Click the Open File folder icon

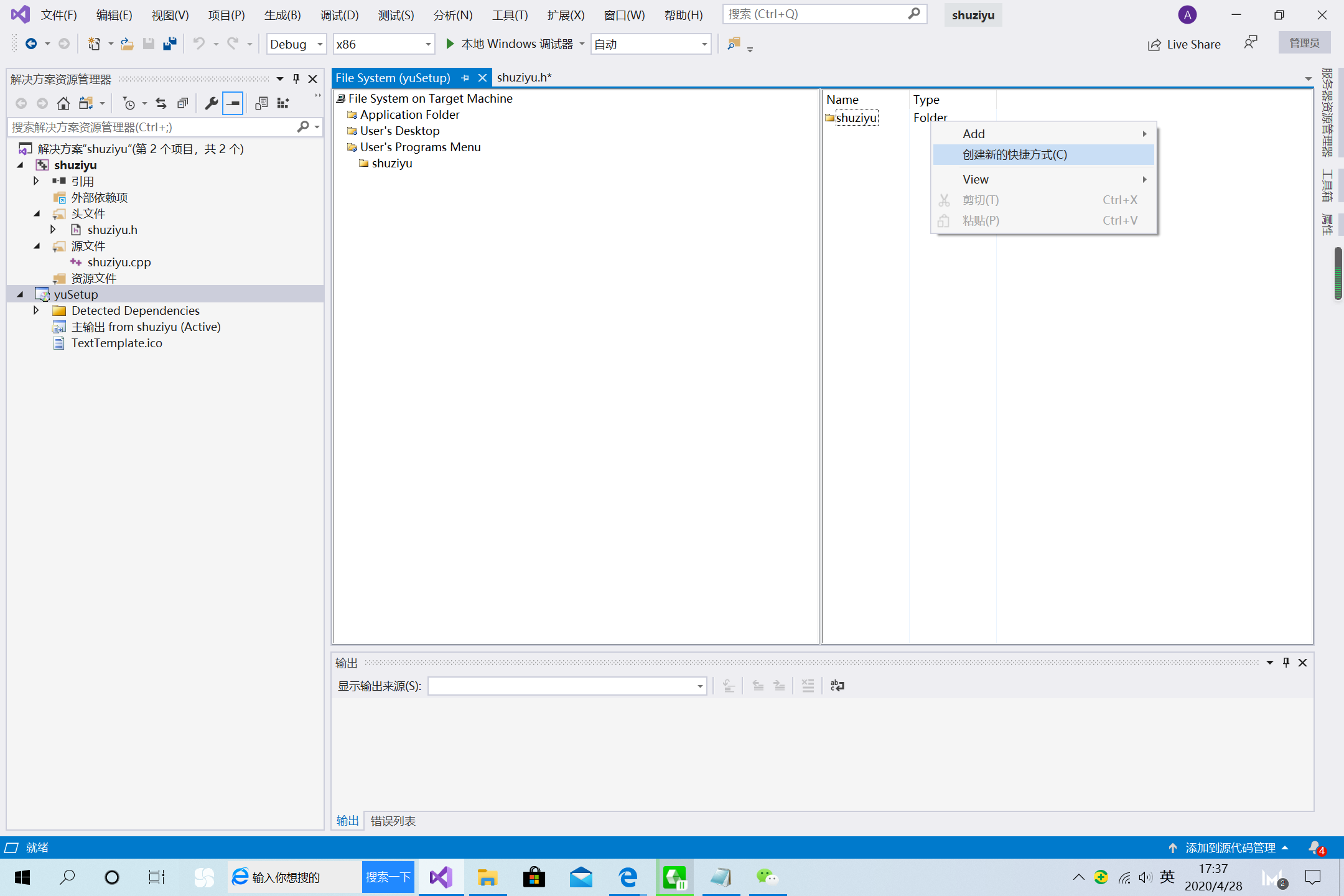click(x=127, y=44)
